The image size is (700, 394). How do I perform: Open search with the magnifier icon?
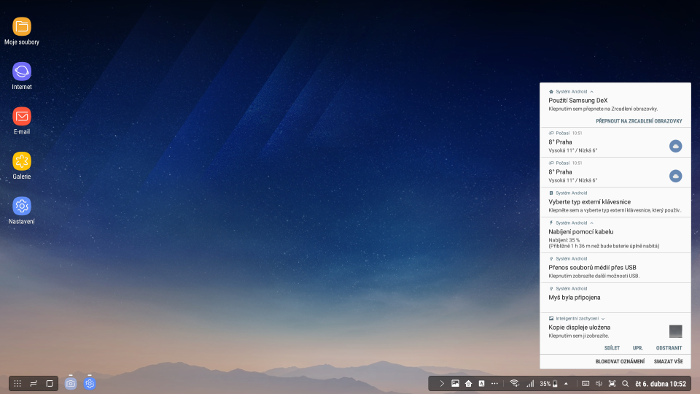625,383
